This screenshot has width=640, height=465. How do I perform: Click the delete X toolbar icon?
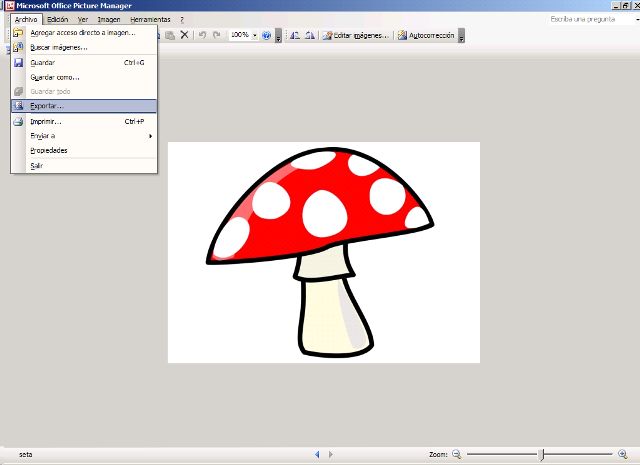click(186, 35)
